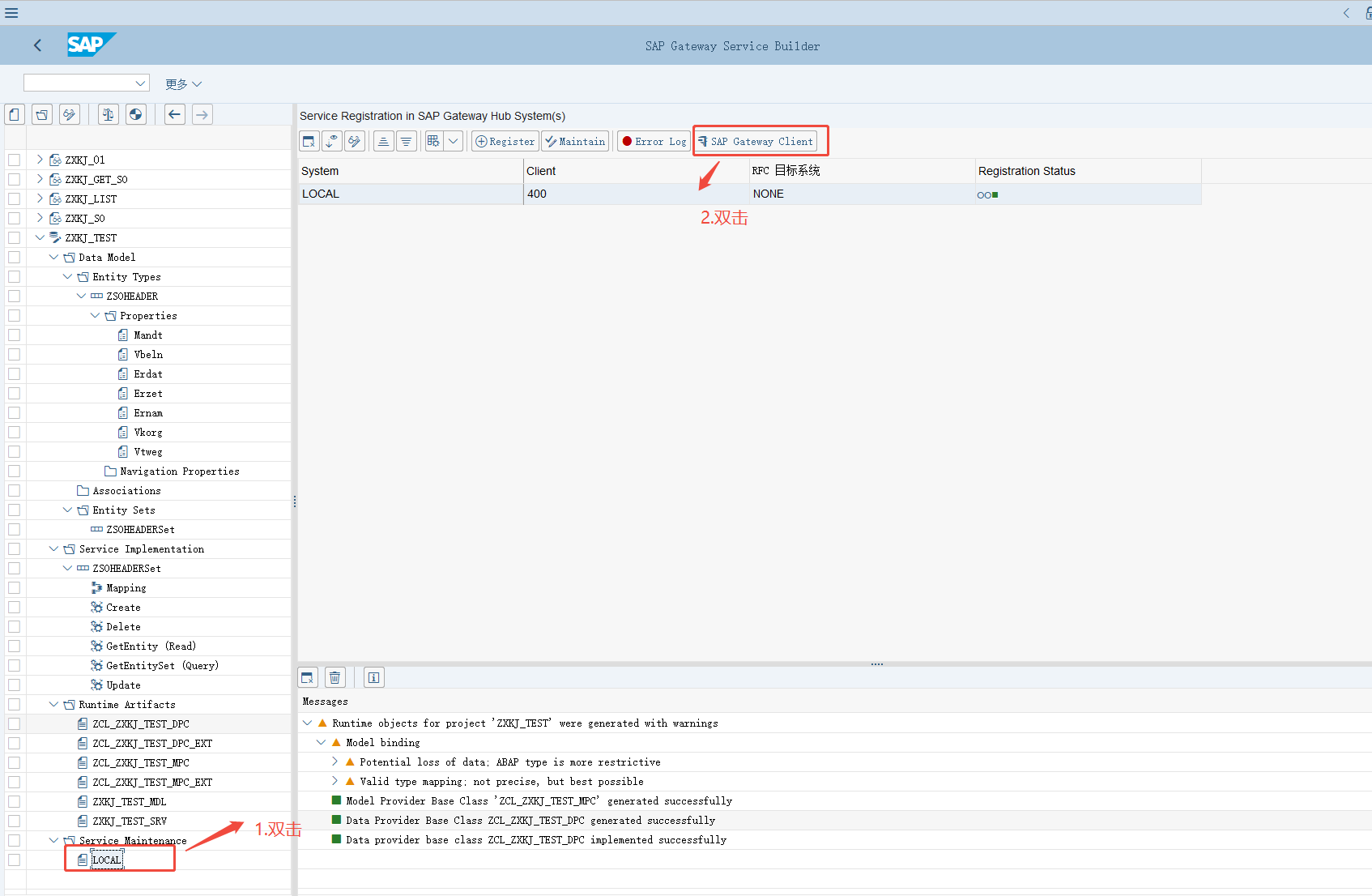Check the box beside ZXKJ_TEST
The width and height of the screenshot is (1372, 896).
point(15,238)
